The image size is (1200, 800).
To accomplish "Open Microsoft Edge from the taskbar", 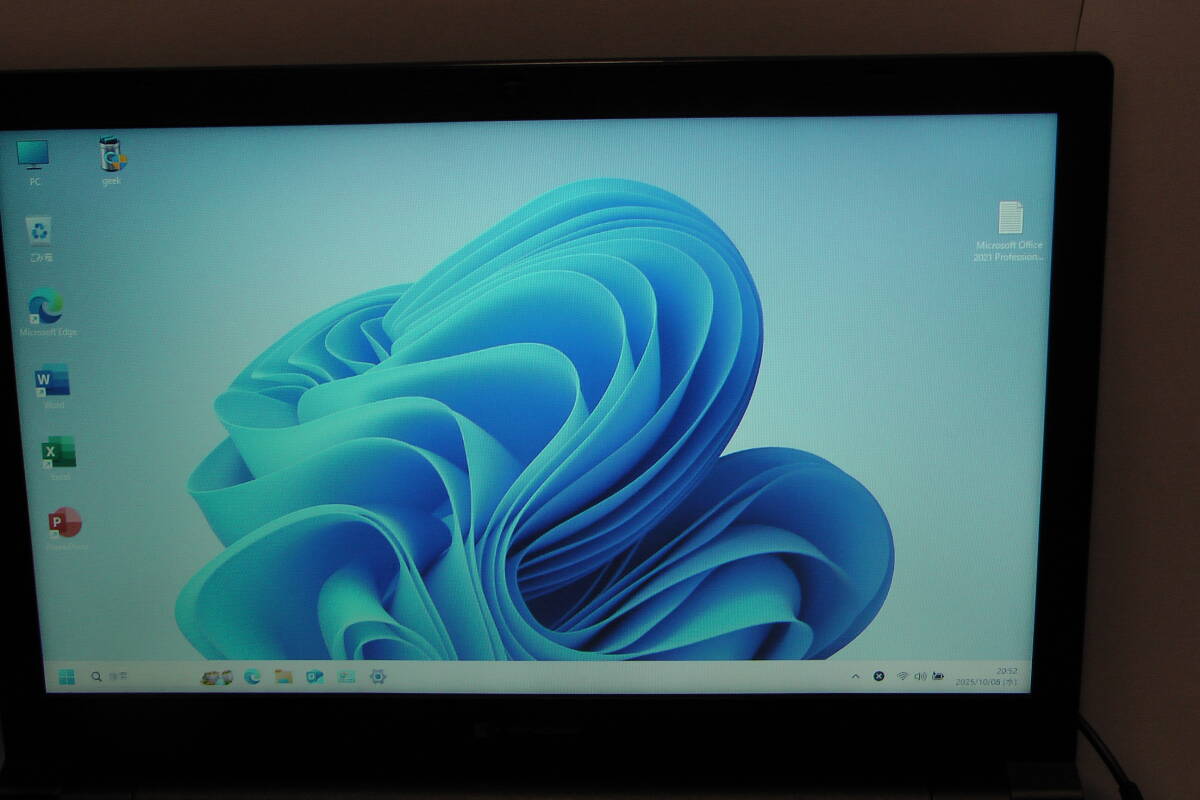I will pyautogui.click(x=252, y=677).
